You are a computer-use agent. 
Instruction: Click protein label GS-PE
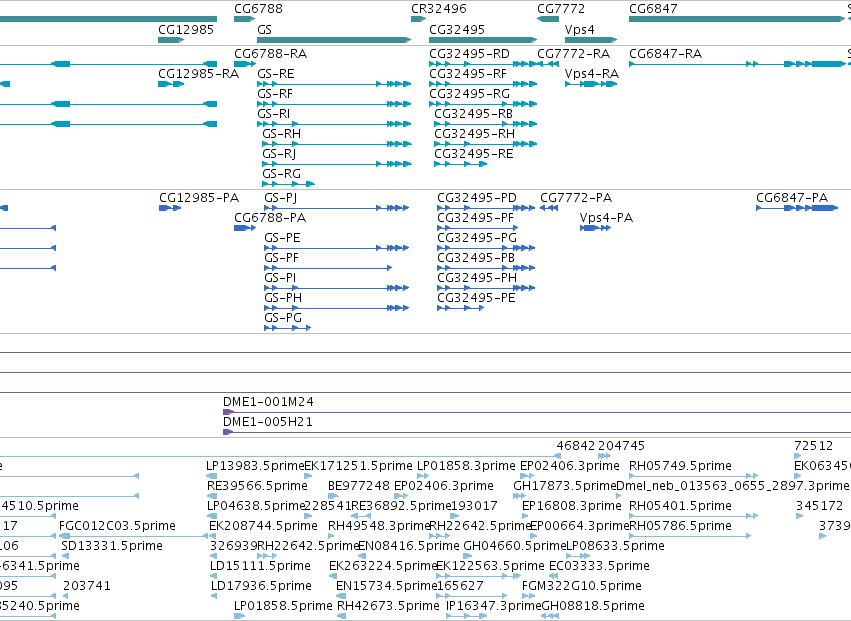(x=282, y=238)
